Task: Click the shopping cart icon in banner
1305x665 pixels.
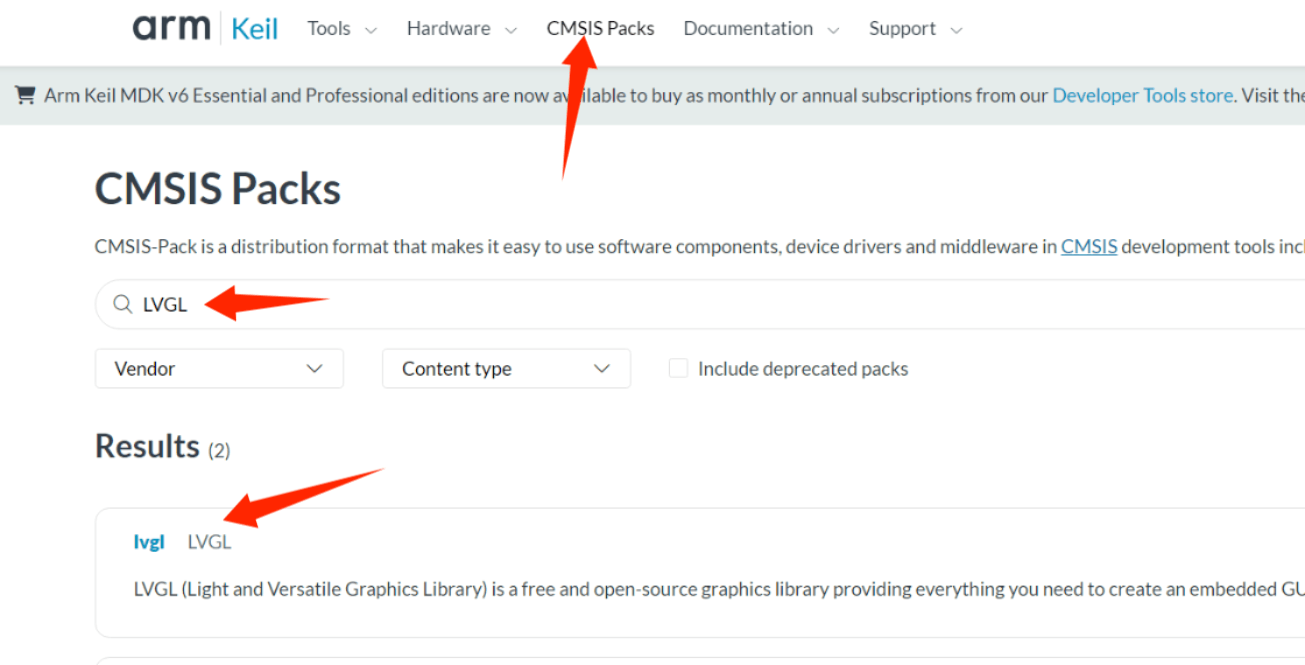Action: pyautogui.click(x=25, y=95)
